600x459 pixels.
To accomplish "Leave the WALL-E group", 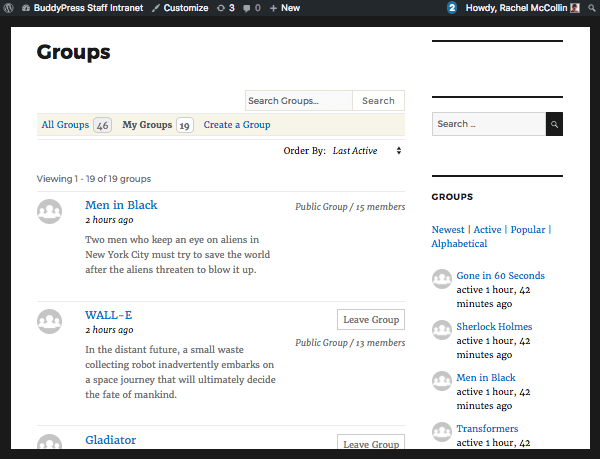I will click(371, 319).
